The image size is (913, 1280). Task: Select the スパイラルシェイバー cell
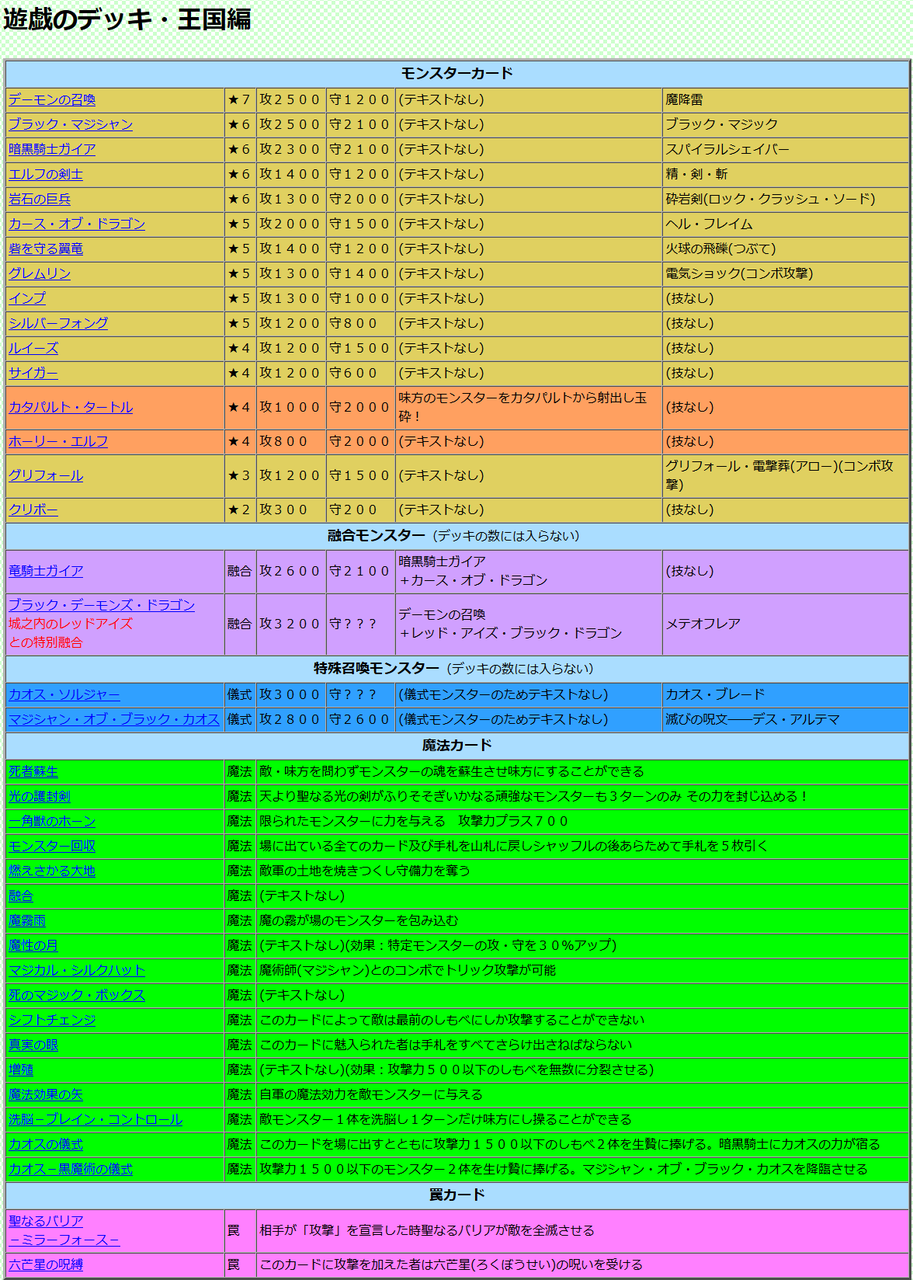[785, 150]
